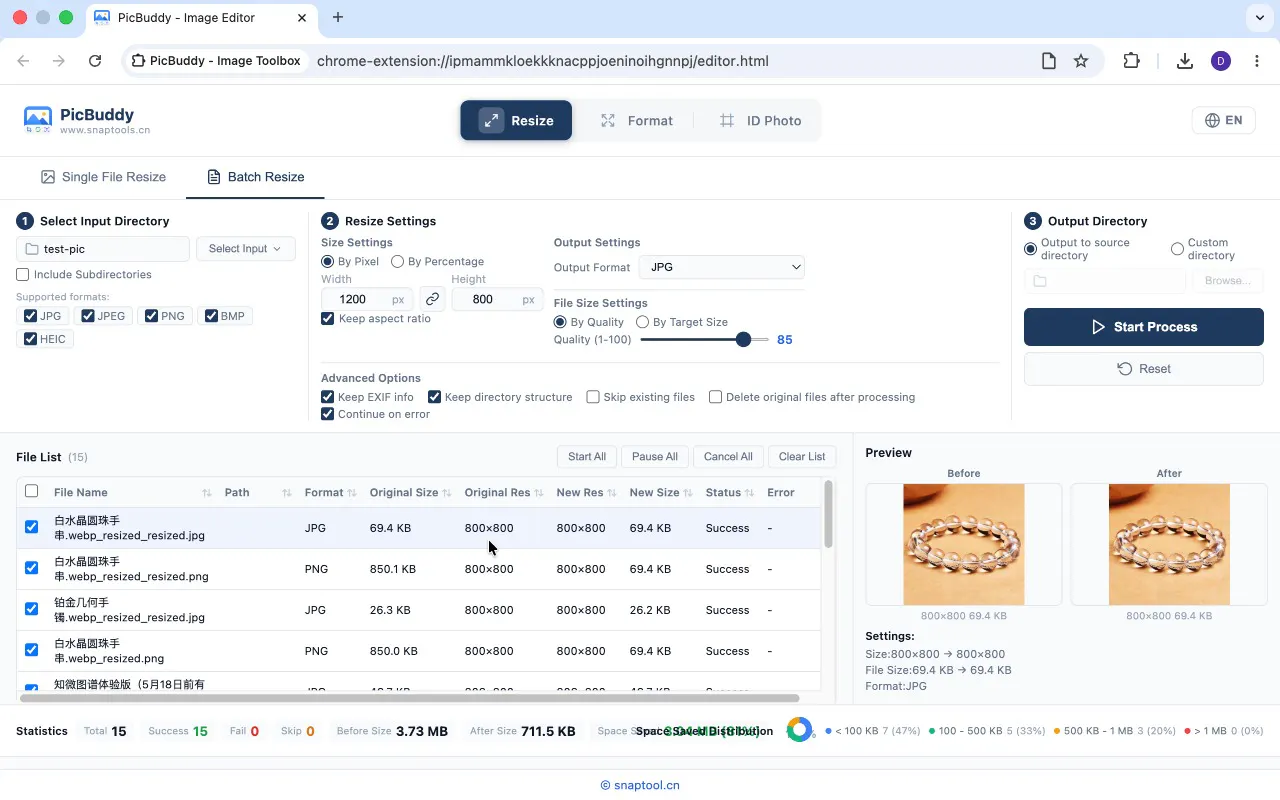Uncheck the HEIC supported format
The height and width of the screenshot is (800, 1280).
[30, 339]
